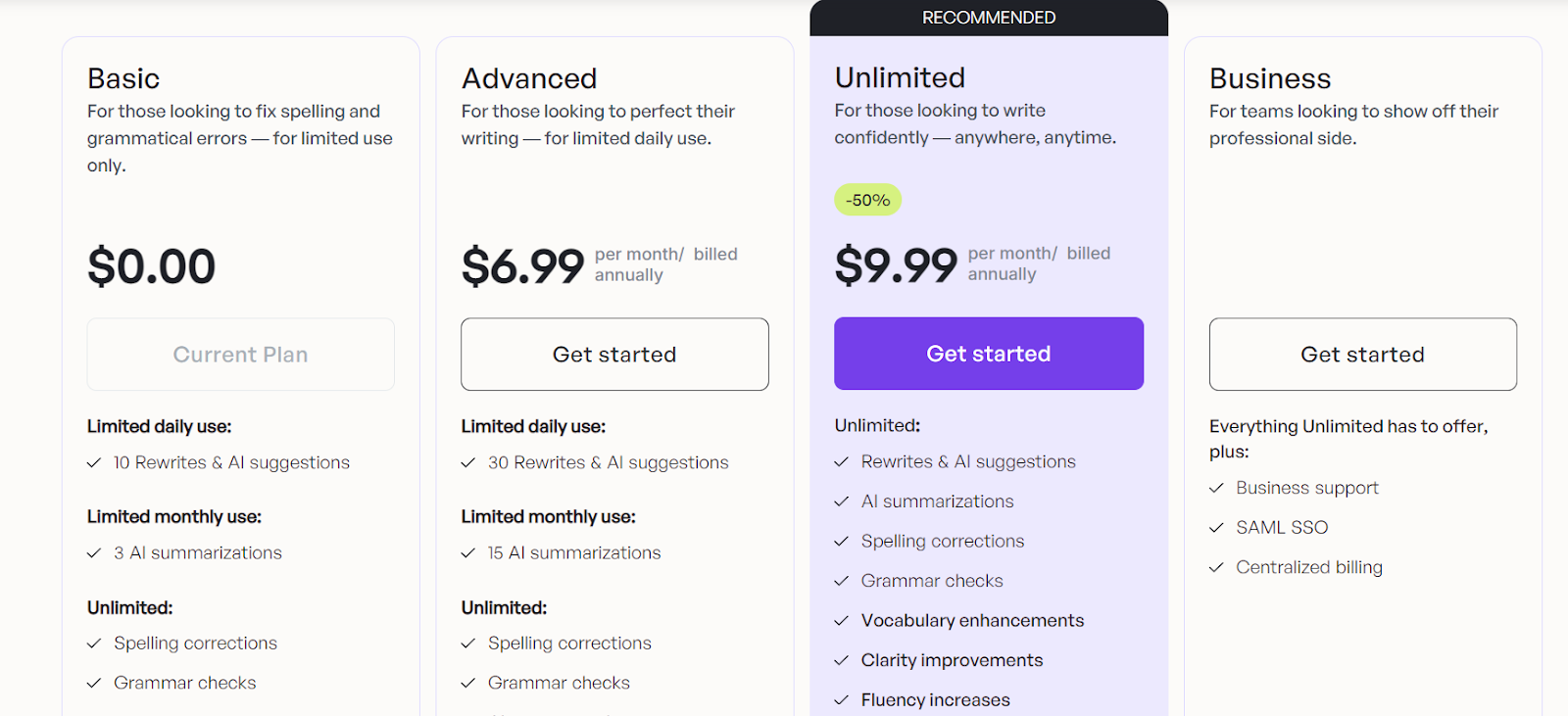The height and width of the screenshot is (716, 1568).
Task: Click the checkmark next to Centralized billing
Action: [1217, 566]
